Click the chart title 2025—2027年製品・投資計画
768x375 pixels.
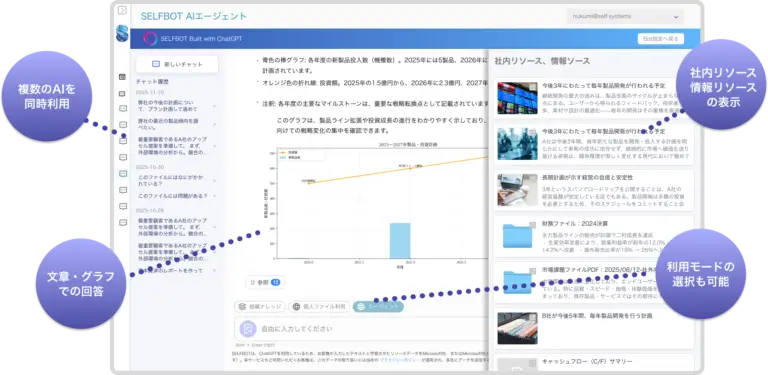(x=408, y=145)
